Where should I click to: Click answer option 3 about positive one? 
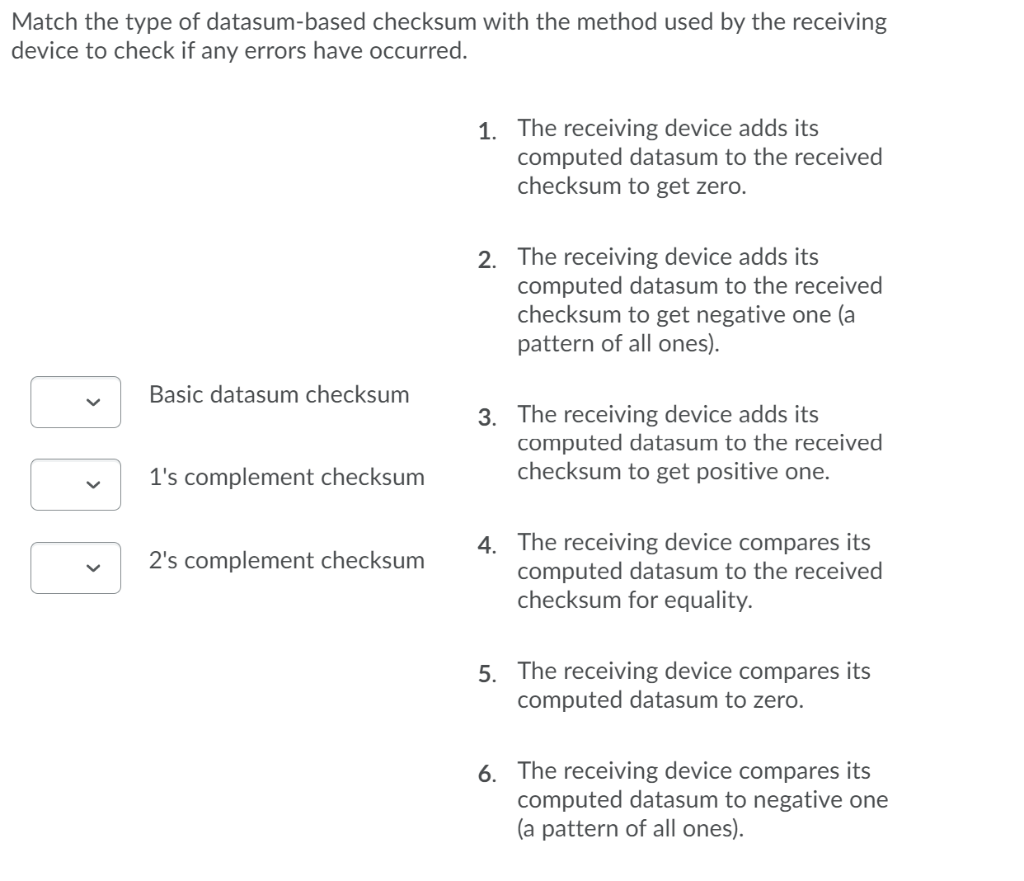click(x=698, y=443)
